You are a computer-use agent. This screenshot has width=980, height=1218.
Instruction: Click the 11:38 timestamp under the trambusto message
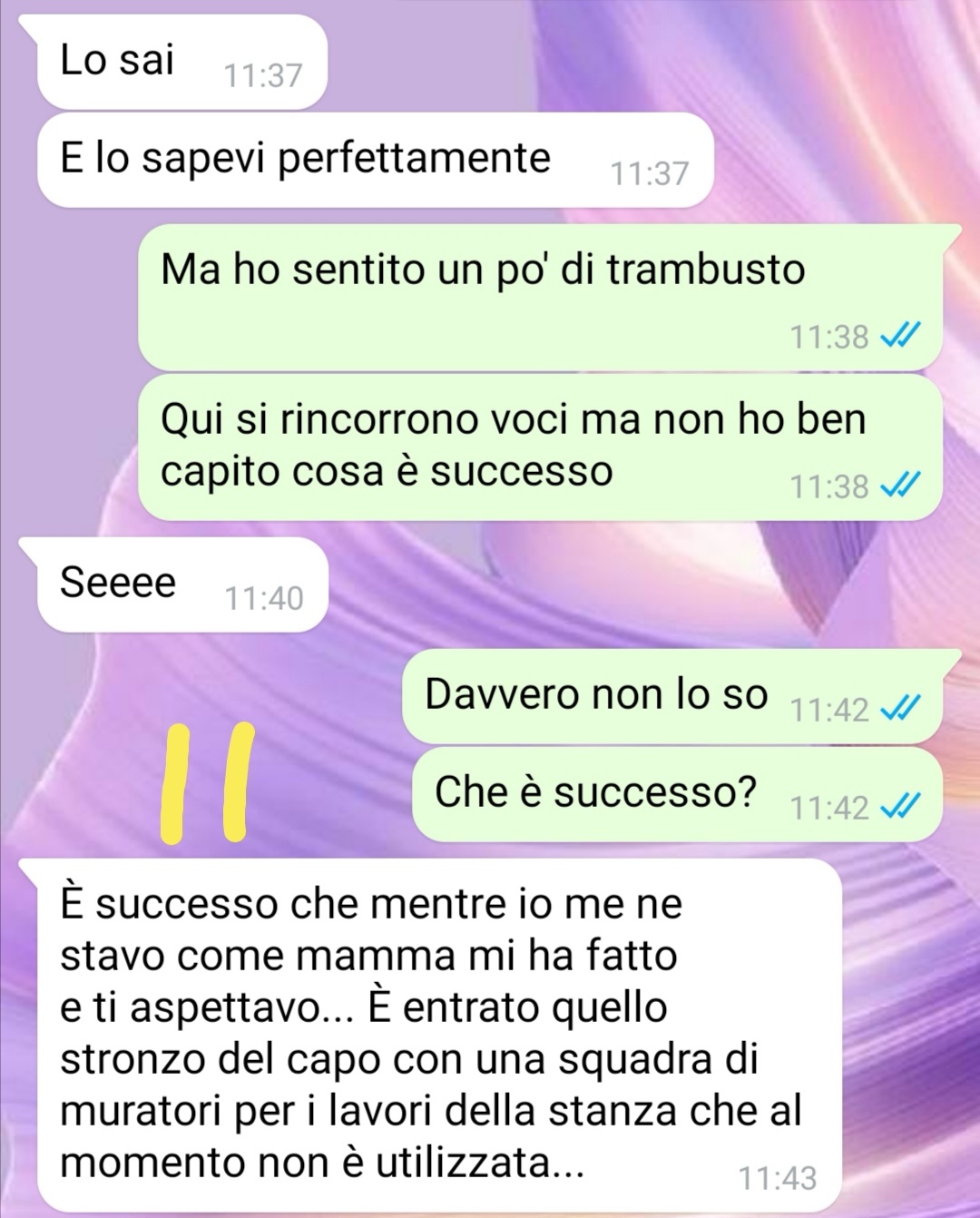coord(829,337)
